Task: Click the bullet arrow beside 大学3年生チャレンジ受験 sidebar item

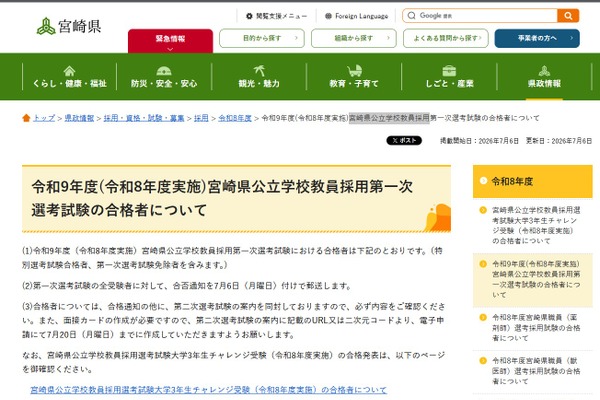Action: [x=483, y=210]
